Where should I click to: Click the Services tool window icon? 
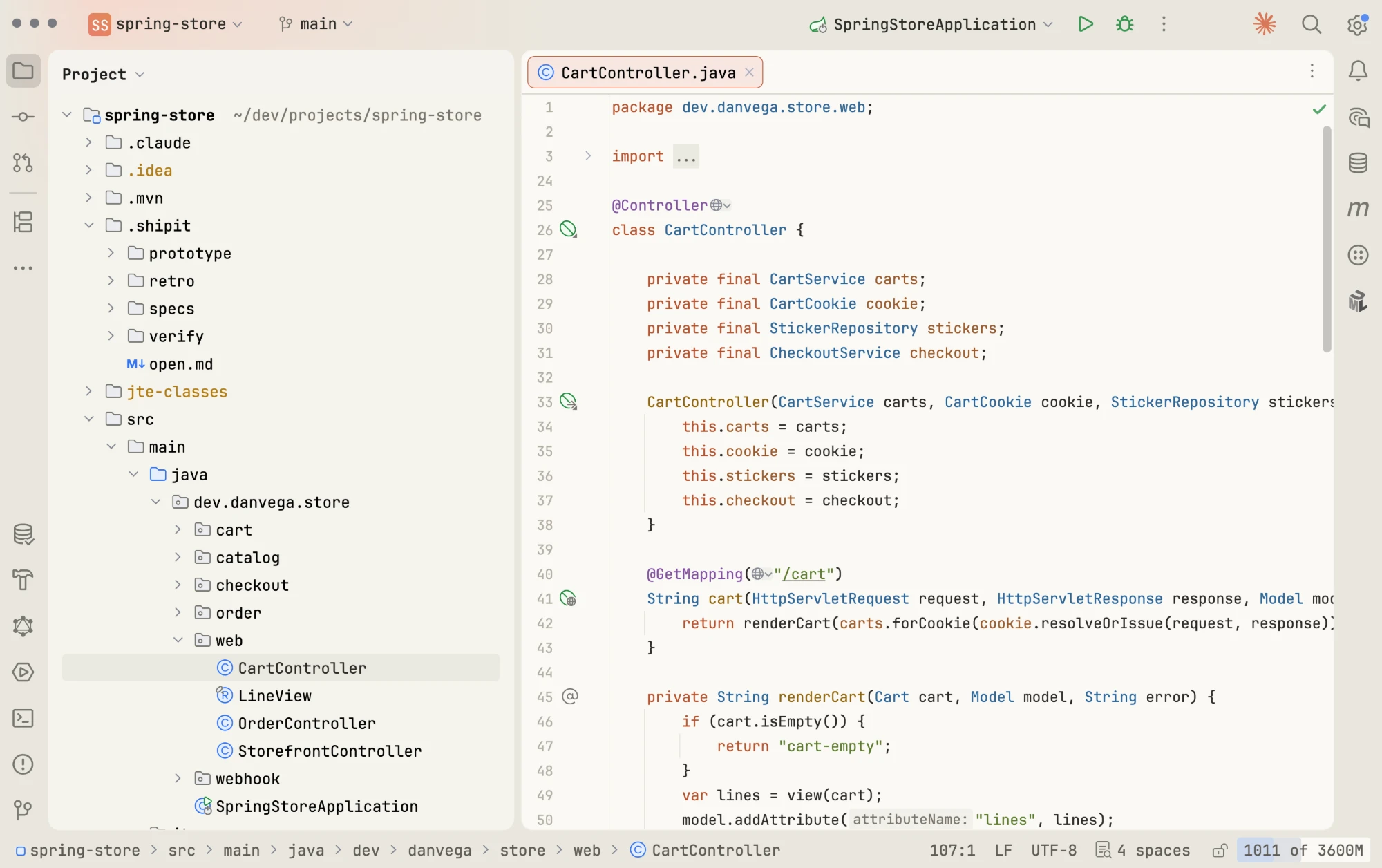pos(23,672)
